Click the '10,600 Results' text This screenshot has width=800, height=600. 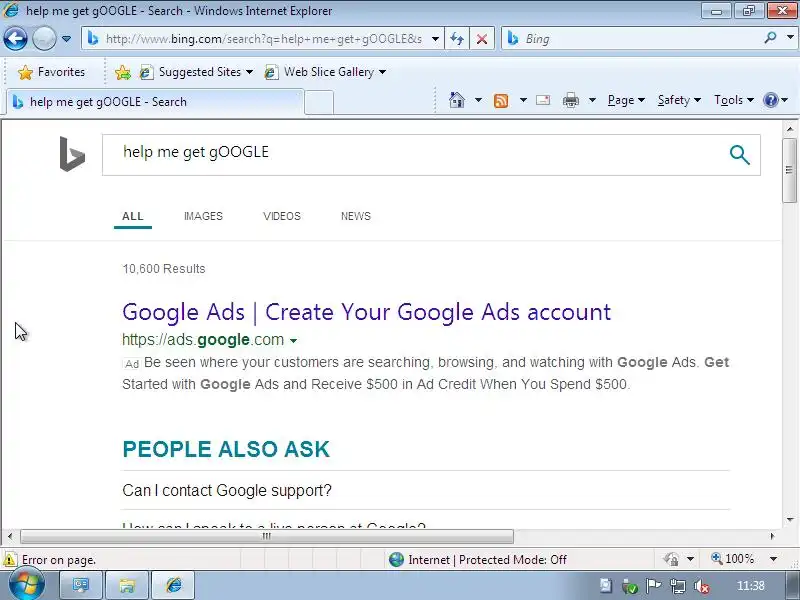coord(164,269)
